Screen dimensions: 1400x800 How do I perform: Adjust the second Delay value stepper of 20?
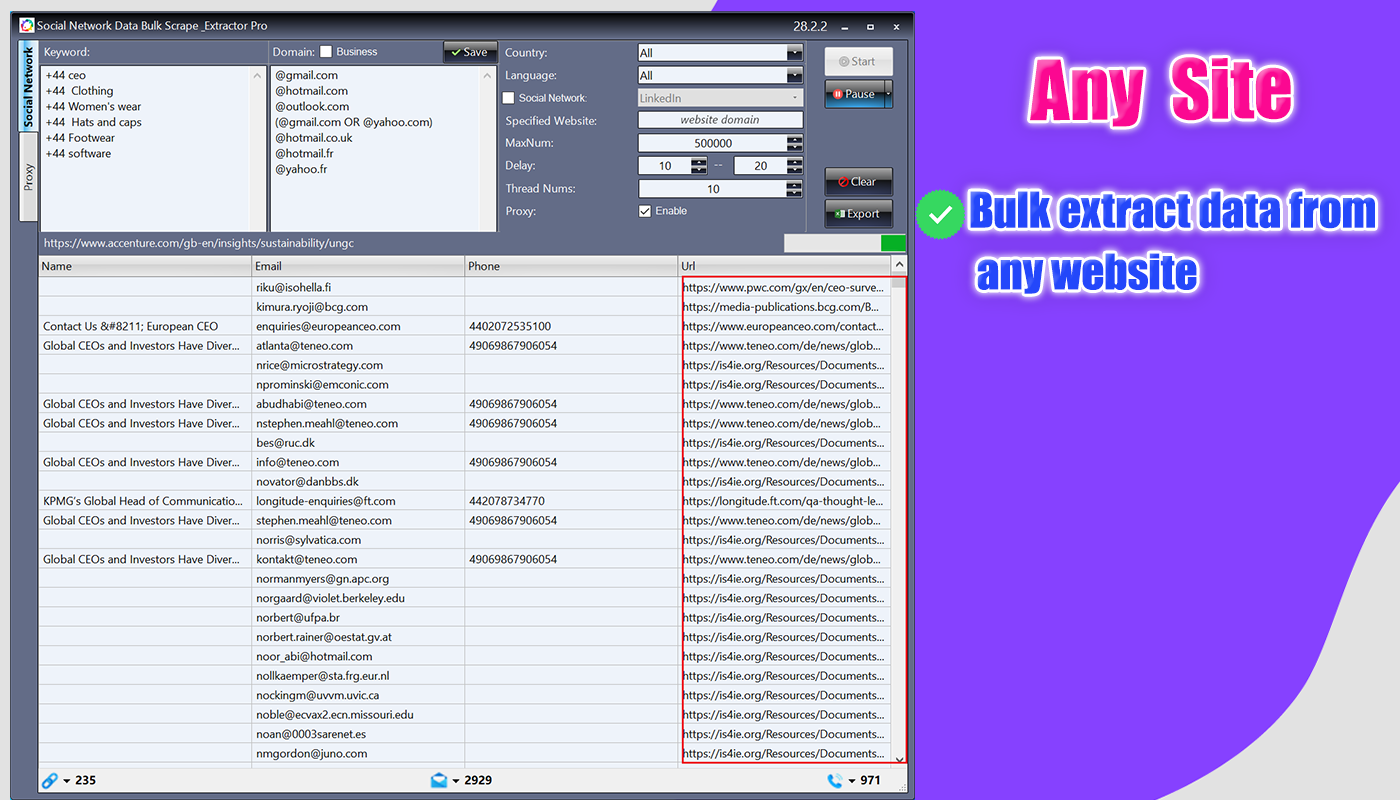coord(794,166)
